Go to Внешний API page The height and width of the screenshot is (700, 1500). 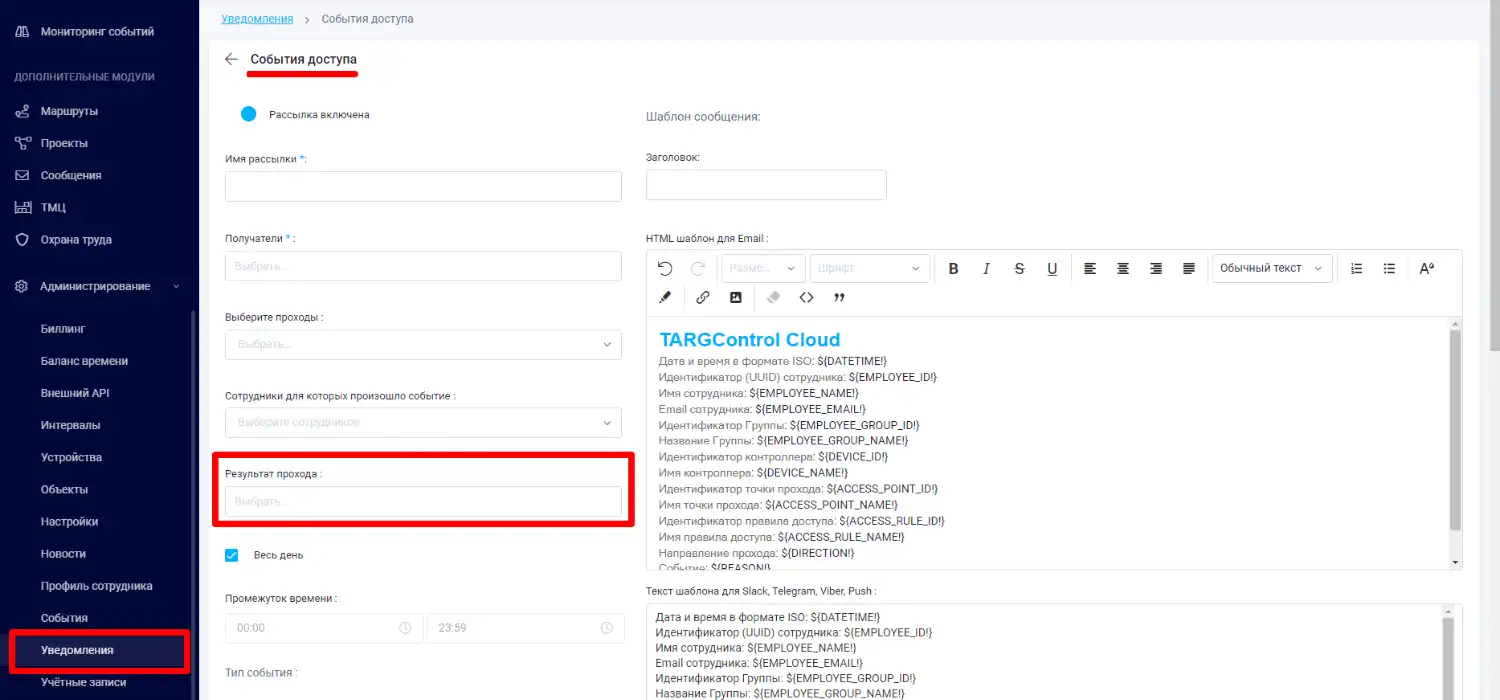75,393
